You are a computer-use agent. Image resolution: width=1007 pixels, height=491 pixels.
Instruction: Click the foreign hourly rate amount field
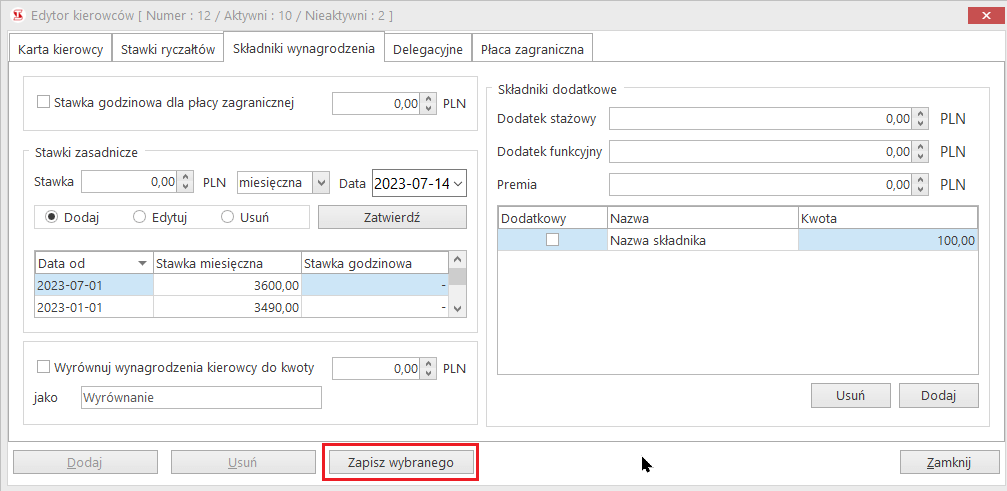click(x=376, y=103)
